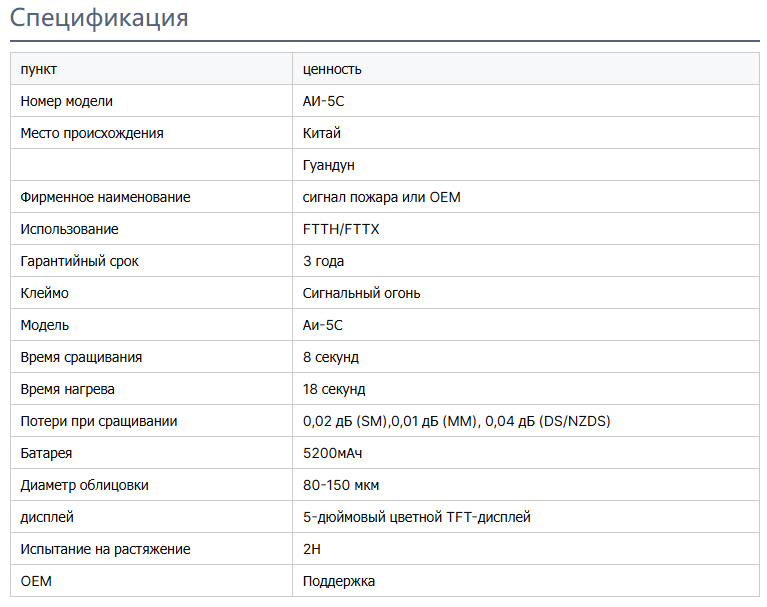Click the 'Гуандун' value
The width and height of the screenshot is (767, 607).
pyautogui.click(x=329, y=165)
